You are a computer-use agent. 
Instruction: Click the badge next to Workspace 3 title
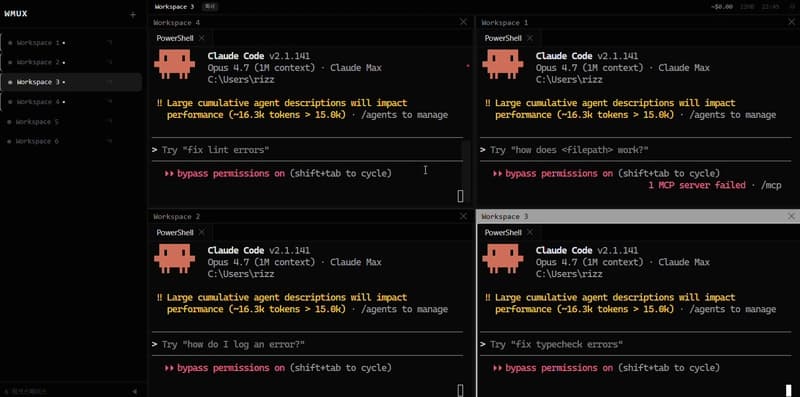210,7
